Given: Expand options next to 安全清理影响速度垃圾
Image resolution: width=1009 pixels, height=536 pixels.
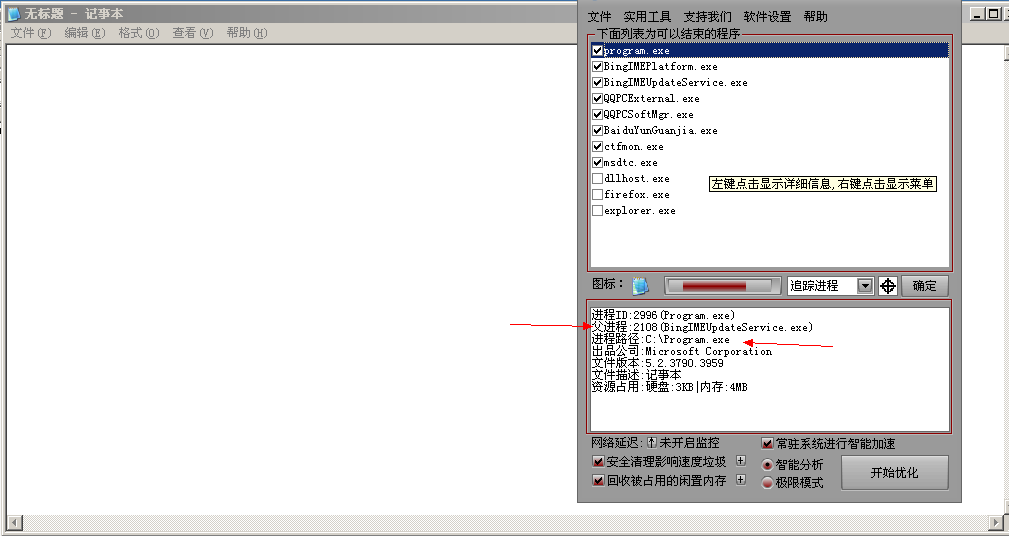Looking at the screenshot, I should coord(741,461).
